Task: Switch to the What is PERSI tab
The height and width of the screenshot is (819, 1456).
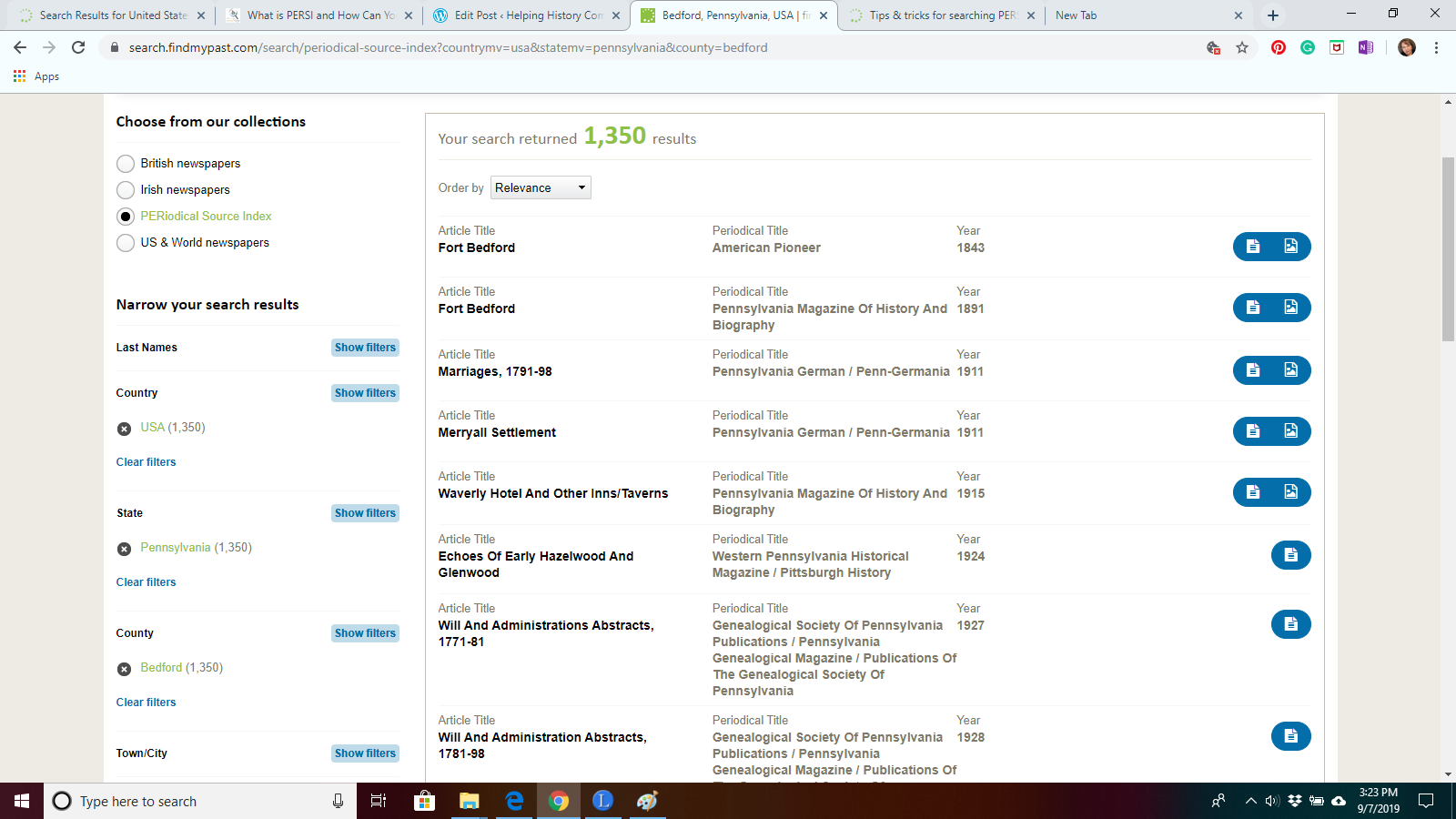Action: point(320,15)
